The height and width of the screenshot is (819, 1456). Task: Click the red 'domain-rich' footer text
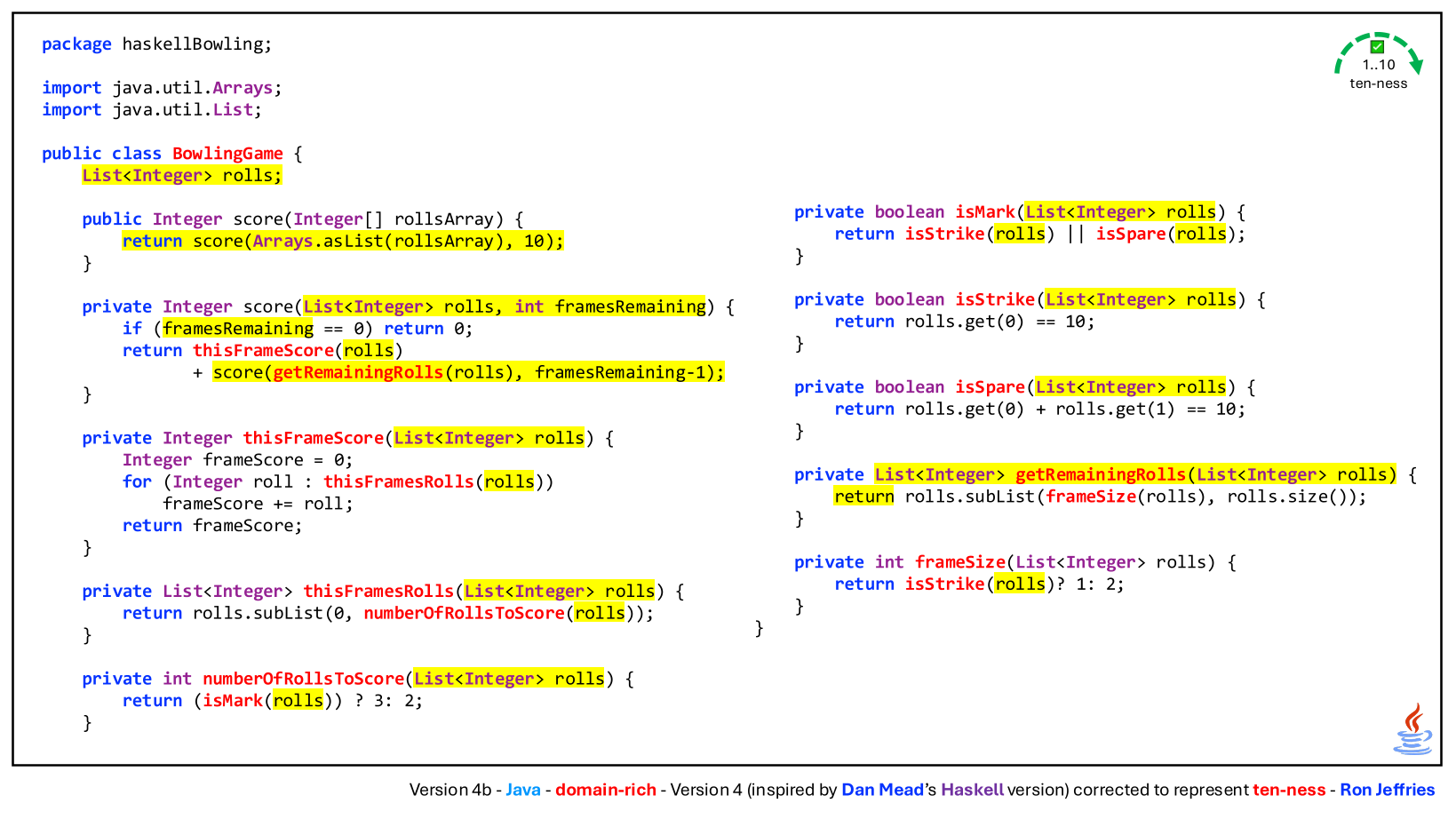(606, 790)
